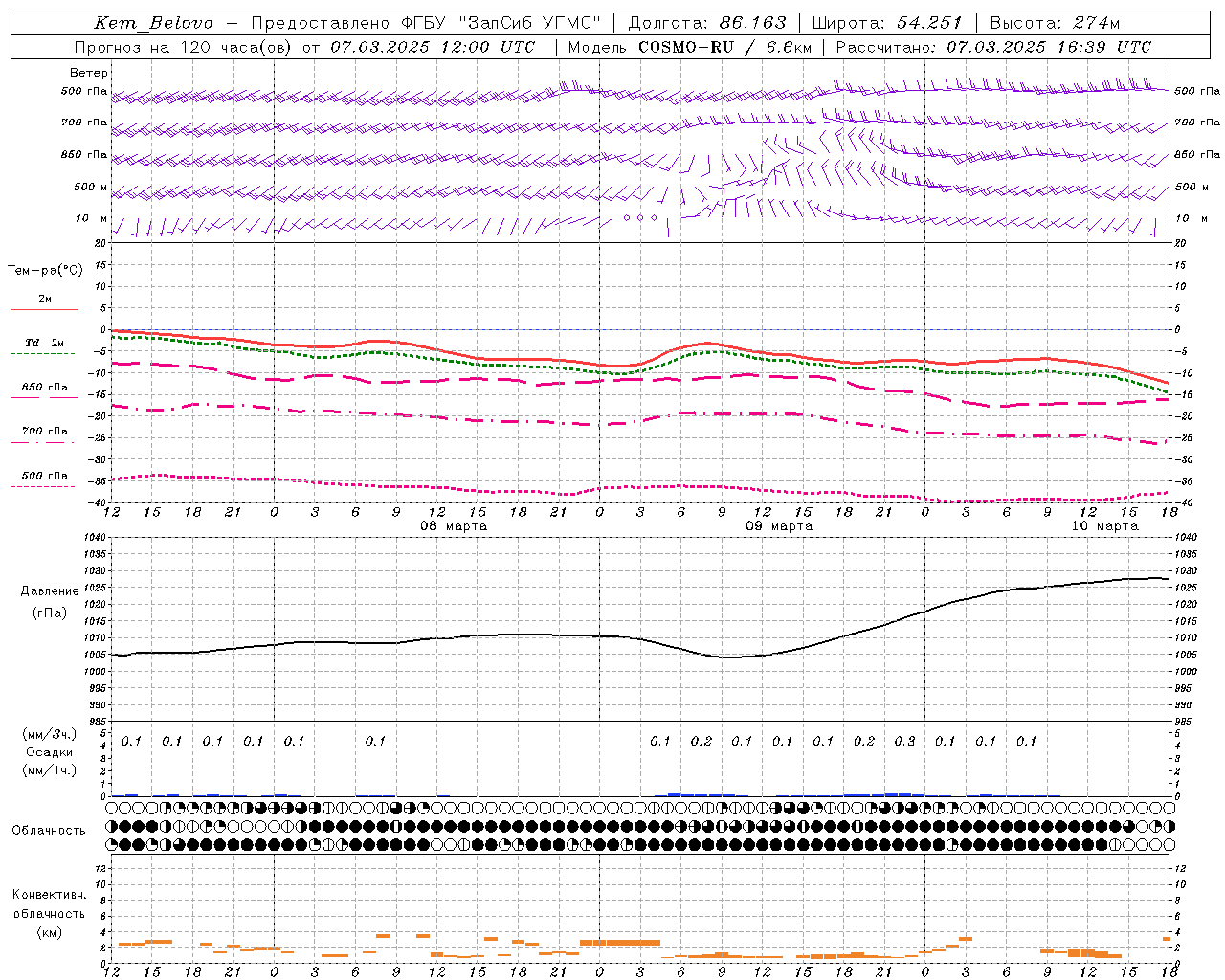Select the 'Широта: 54.251' latitude field

[886, 23]
